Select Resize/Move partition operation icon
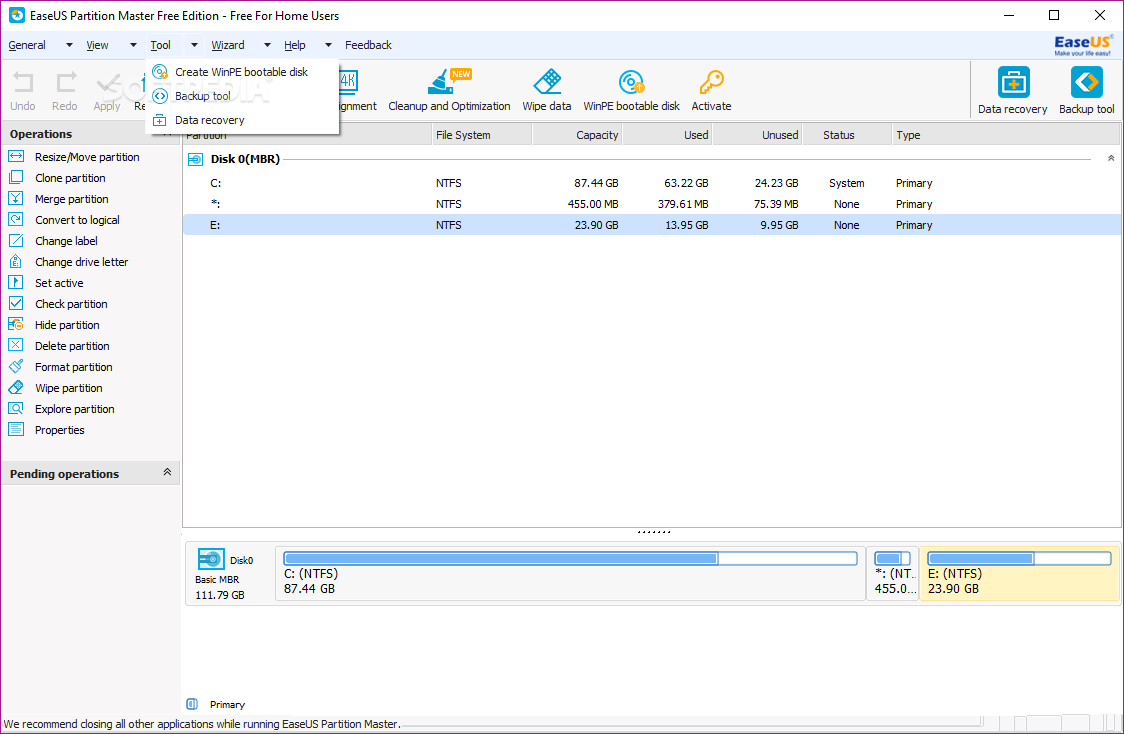The height and width of the screenshot is (734, 1124). tap(16, 156)
